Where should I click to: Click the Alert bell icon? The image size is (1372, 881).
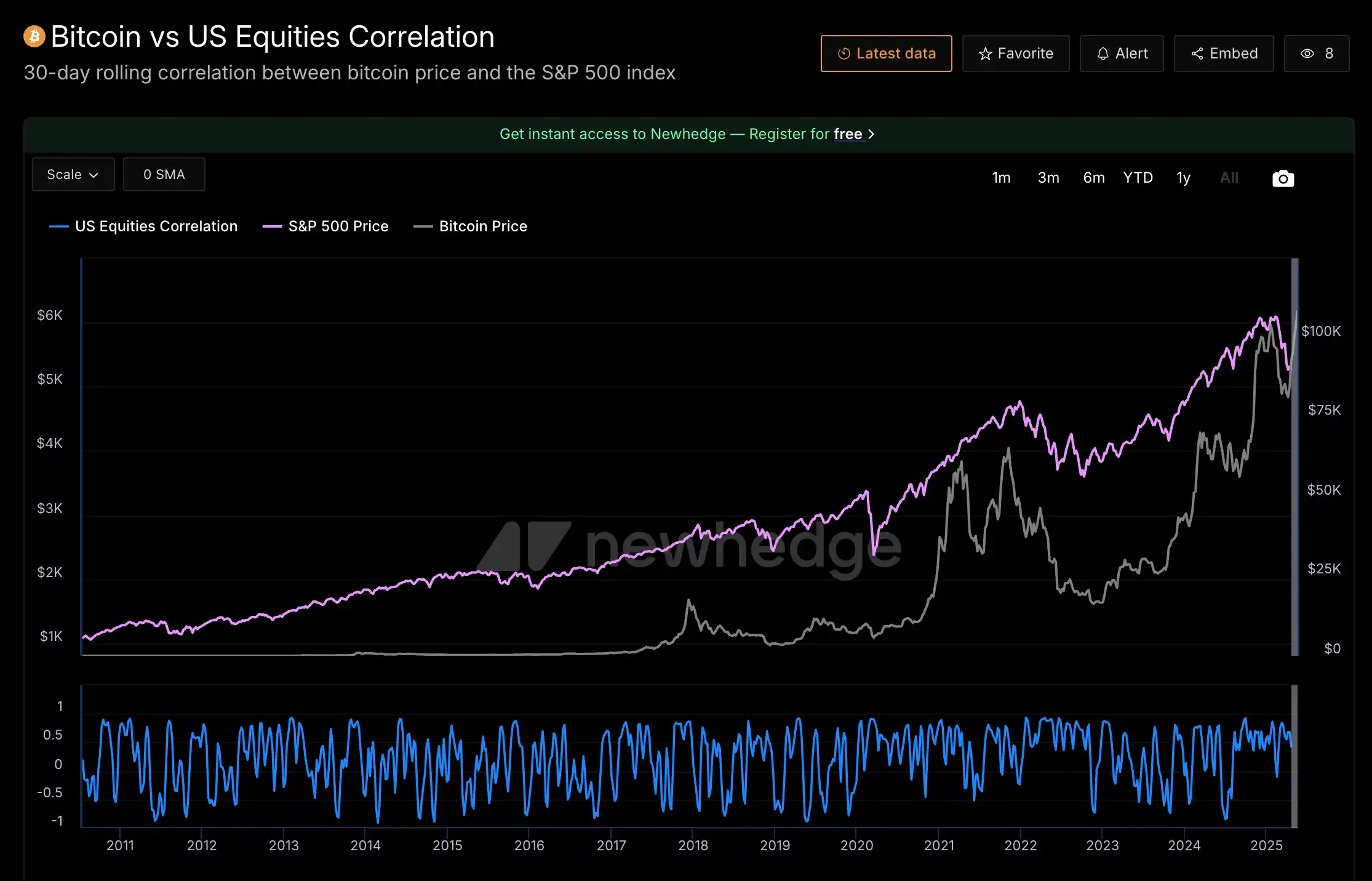(1103, 54)
